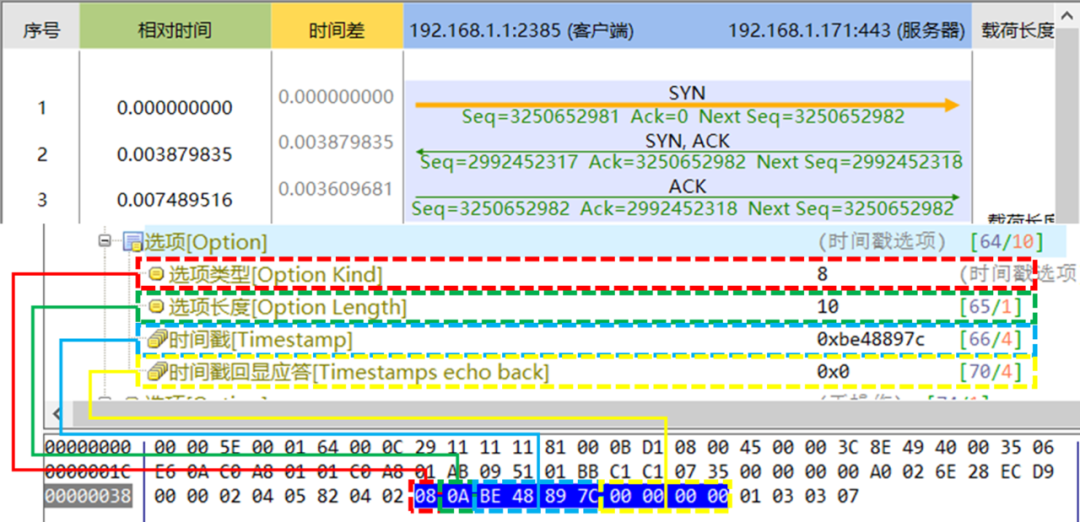
Task: Select the SYN, ACK packet arrow
Action: point(687,152)
